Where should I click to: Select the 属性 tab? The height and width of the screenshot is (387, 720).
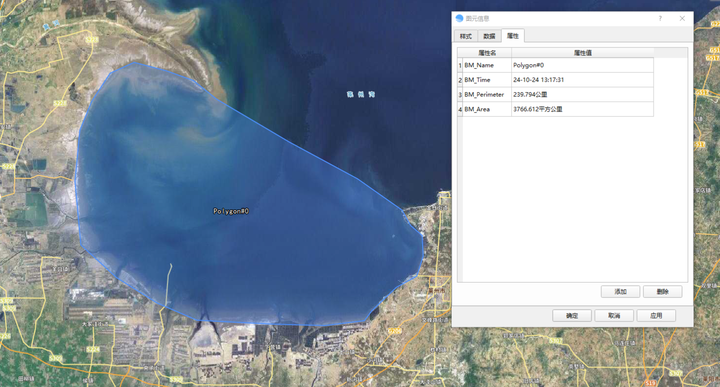coord(513,36)
